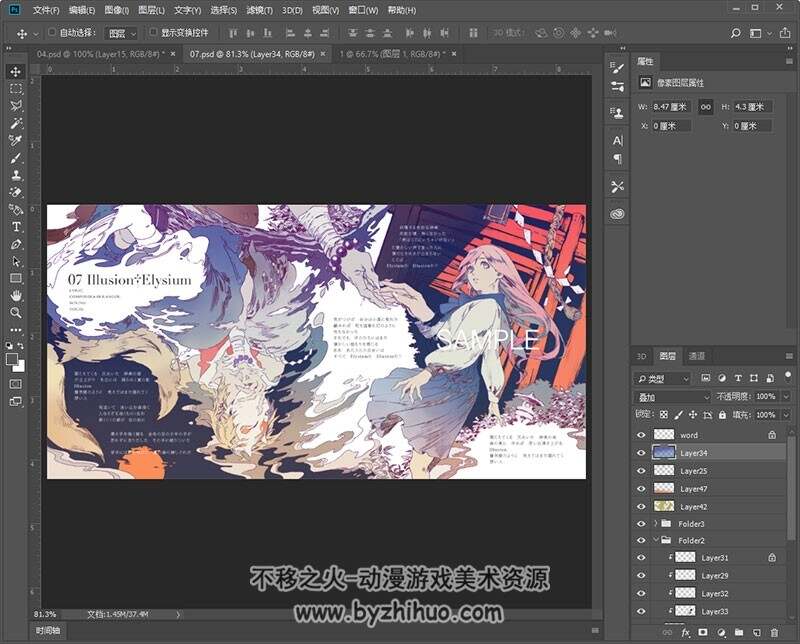Viewport: 800px width, 644px height.
Task: Open the Layer menu
Action: click(x=151, y=10)
